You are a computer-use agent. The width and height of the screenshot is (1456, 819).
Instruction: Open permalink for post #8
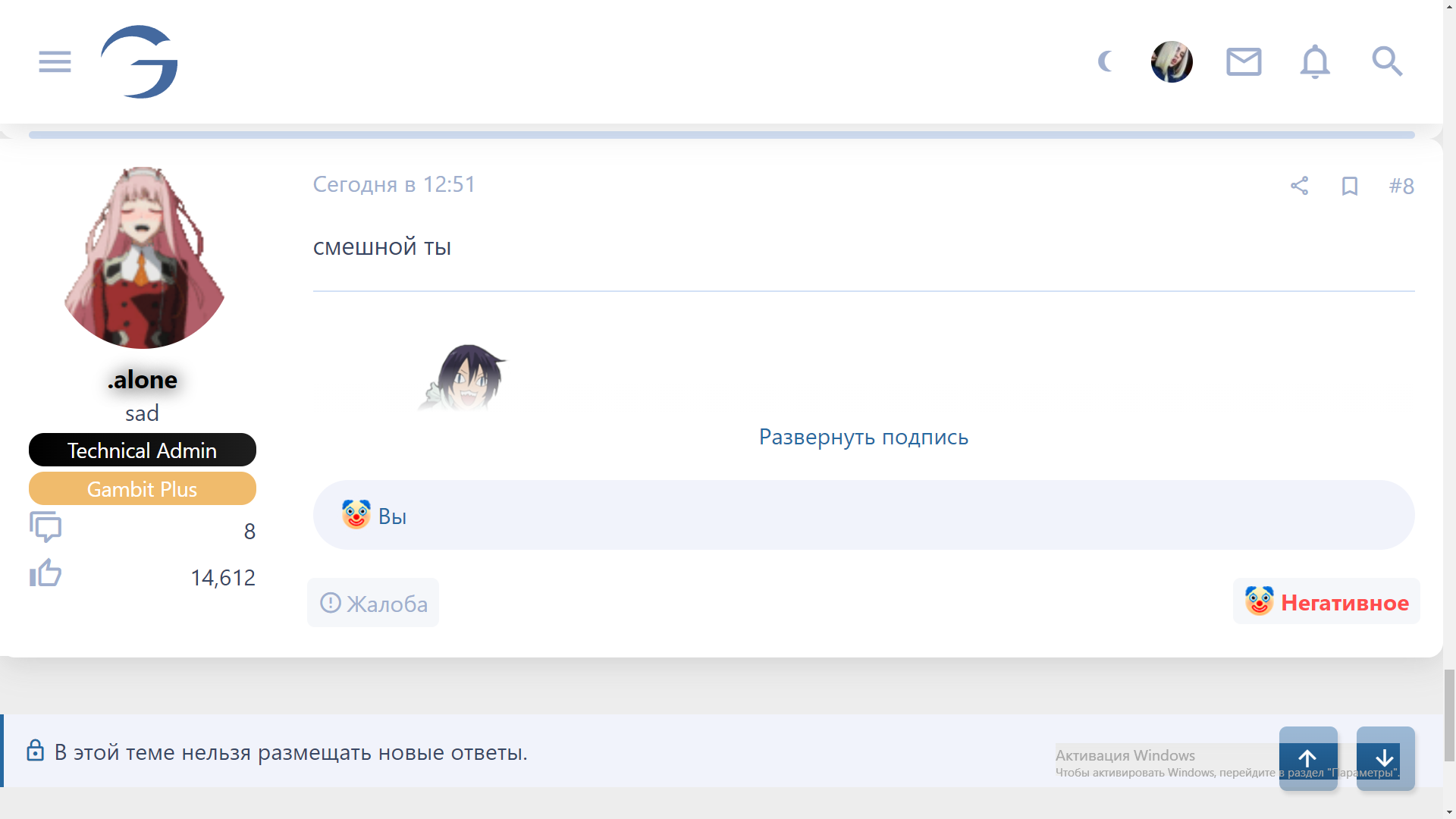[x=1401, y=186]
